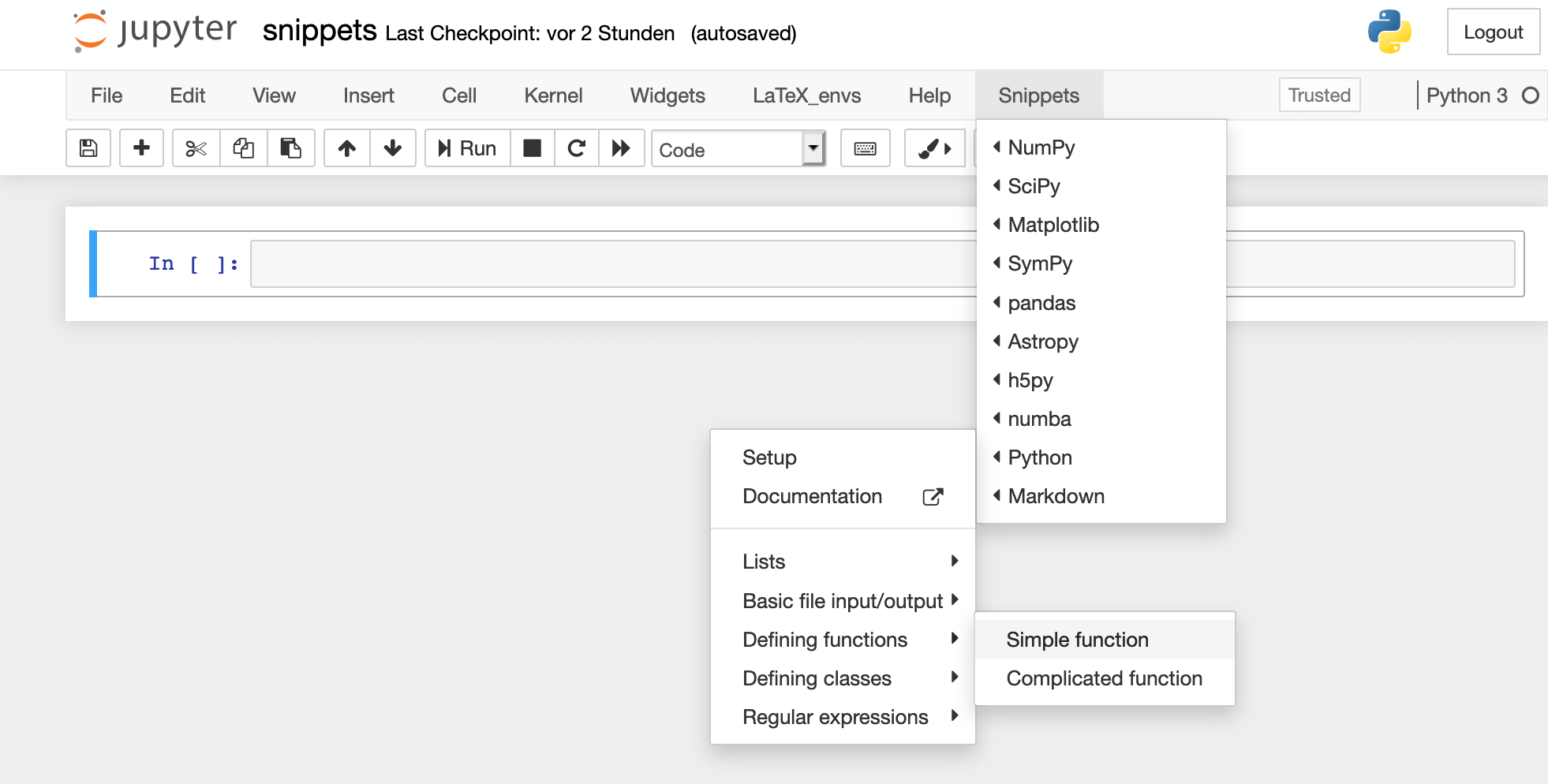
Task: Insert Complicated function snippet
Action: (1105, 678)
